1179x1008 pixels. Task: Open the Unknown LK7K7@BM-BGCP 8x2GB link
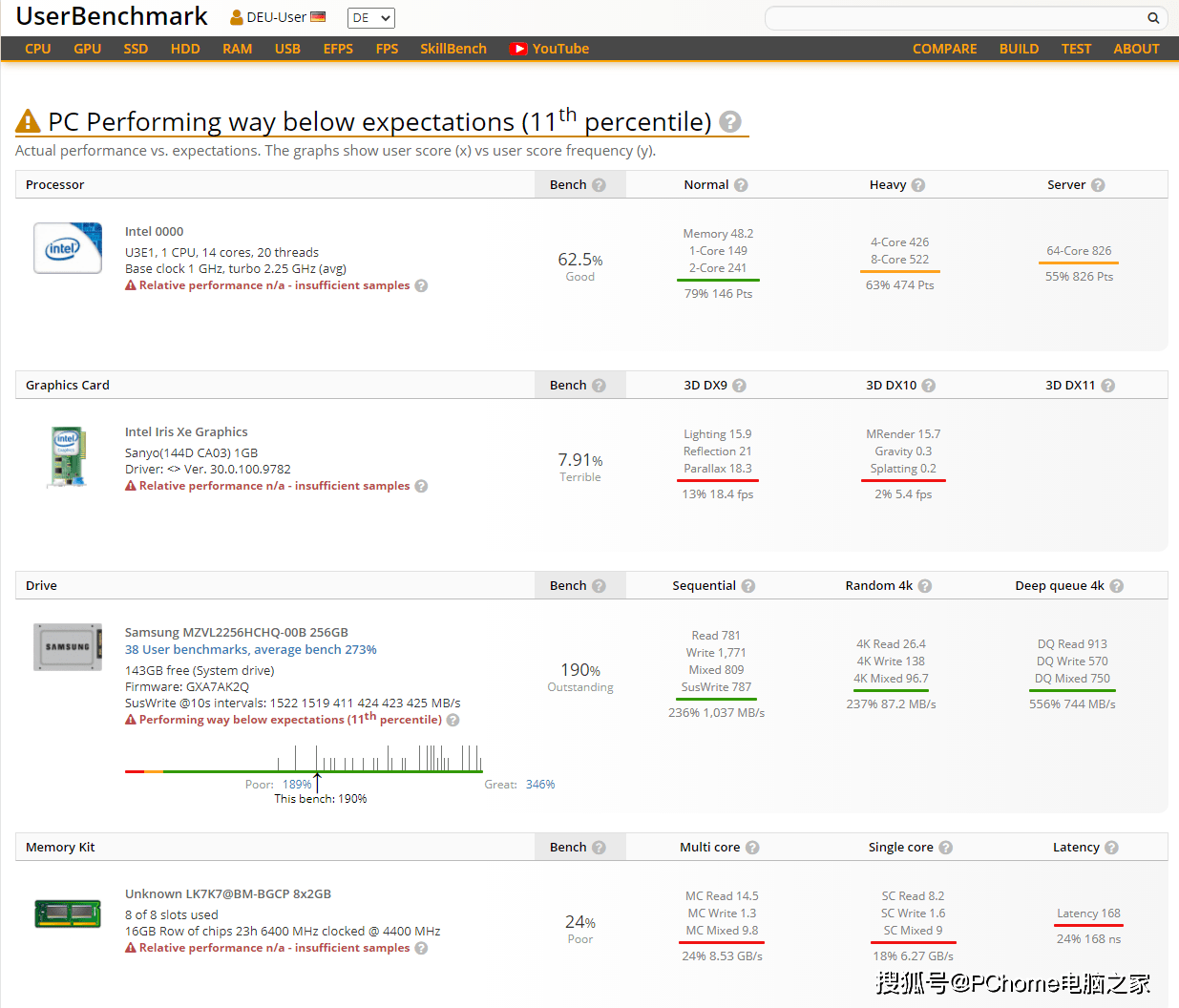tap(228, 893)
